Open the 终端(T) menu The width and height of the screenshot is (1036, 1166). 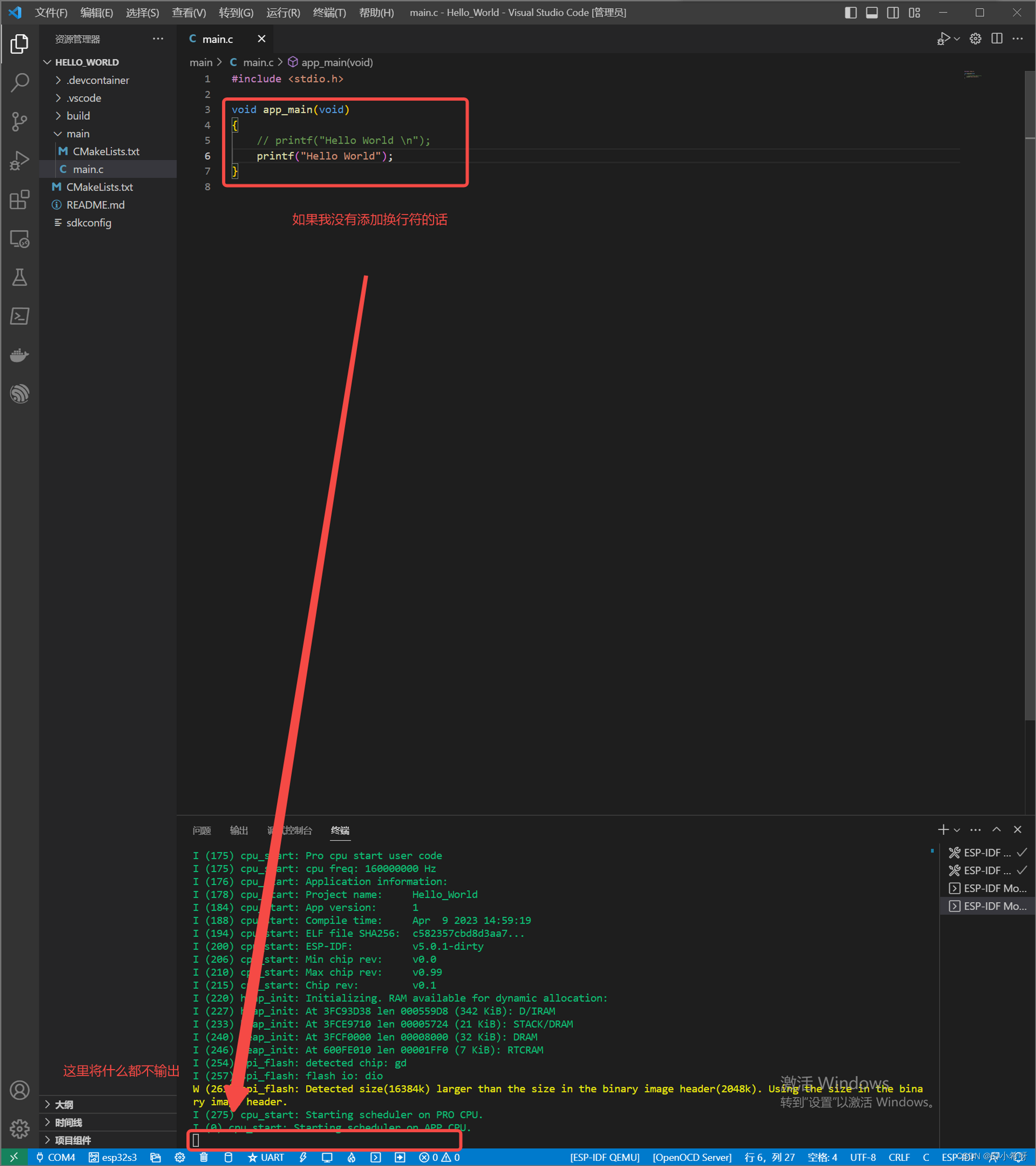click(329, 12)
